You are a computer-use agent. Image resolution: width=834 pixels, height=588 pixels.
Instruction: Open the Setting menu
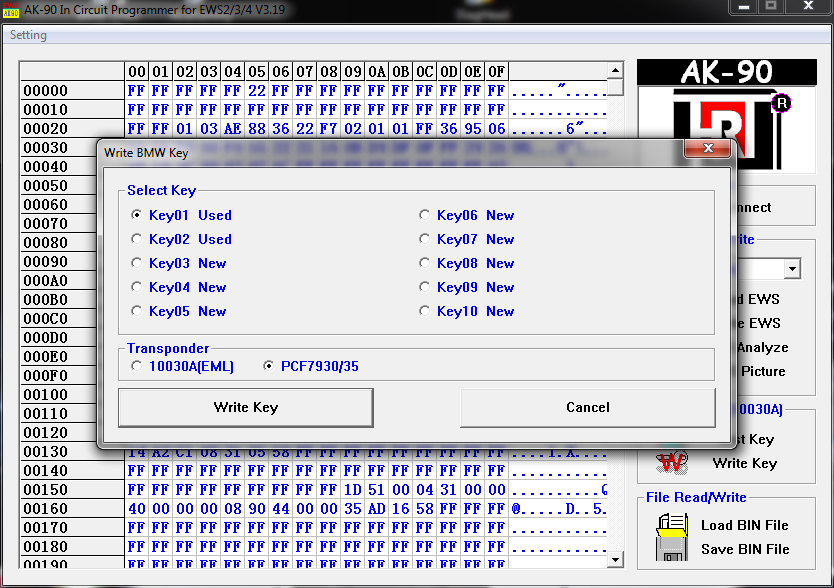[x=28, y=35]
